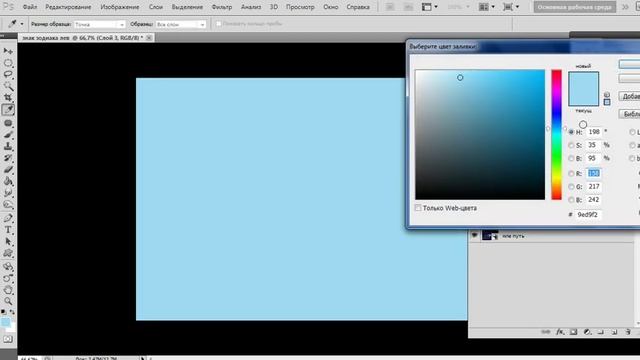Screen dimensions: 640x360
Task: Select the Elliptical Marquee tool
Action: (x=8, y=63)
